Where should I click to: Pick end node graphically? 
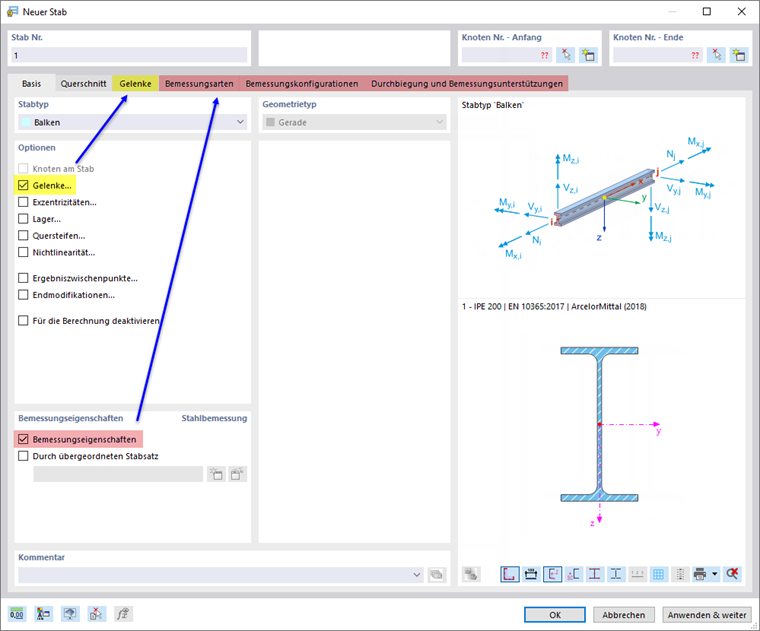point(716,55)
